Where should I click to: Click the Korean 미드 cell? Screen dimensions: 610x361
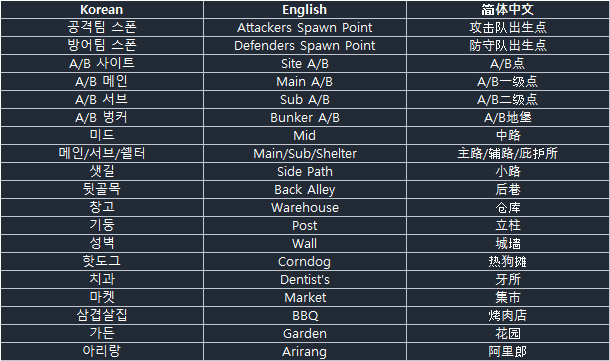102,135
